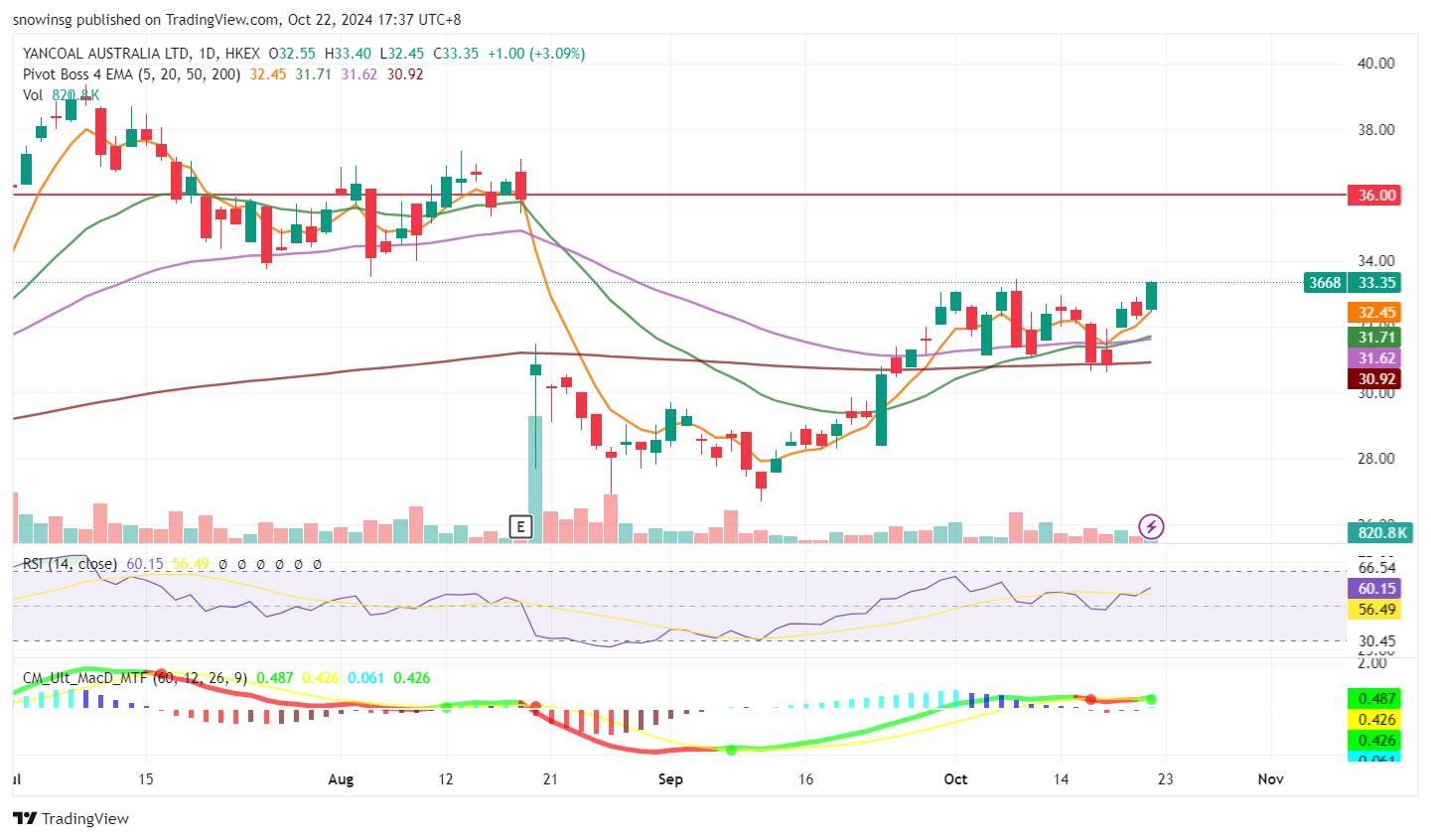The width and height of the screenshot is (1431, 840).
Task: Click the 28.00 price axis tick
Action: click(1375, 459)
